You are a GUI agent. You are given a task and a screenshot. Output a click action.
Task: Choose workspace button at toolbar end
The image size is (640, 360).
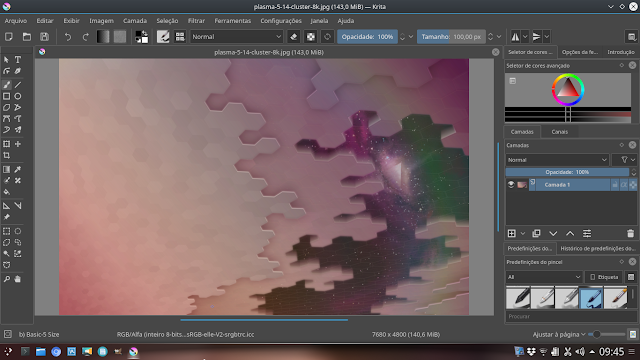point(631,37)
